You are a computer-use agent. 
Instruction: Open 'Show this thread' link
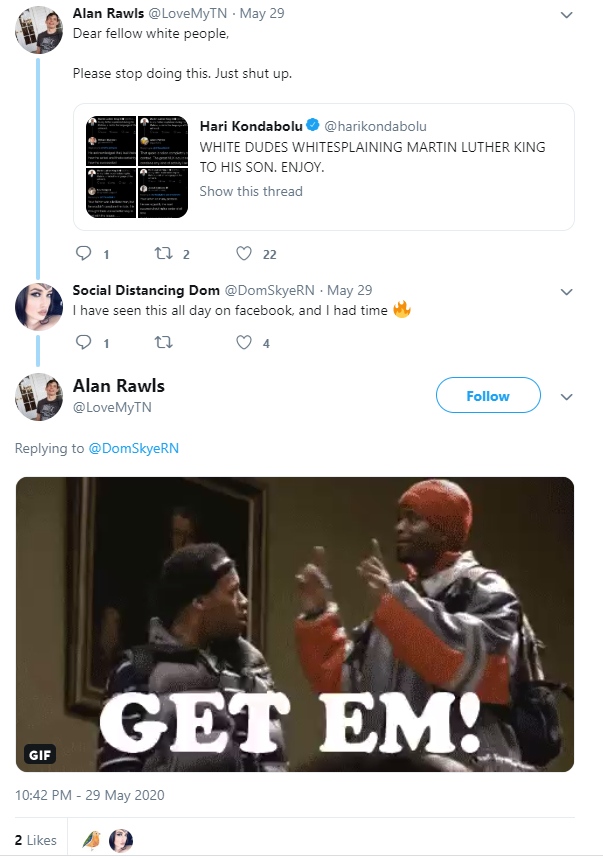(x=251, y=191)
